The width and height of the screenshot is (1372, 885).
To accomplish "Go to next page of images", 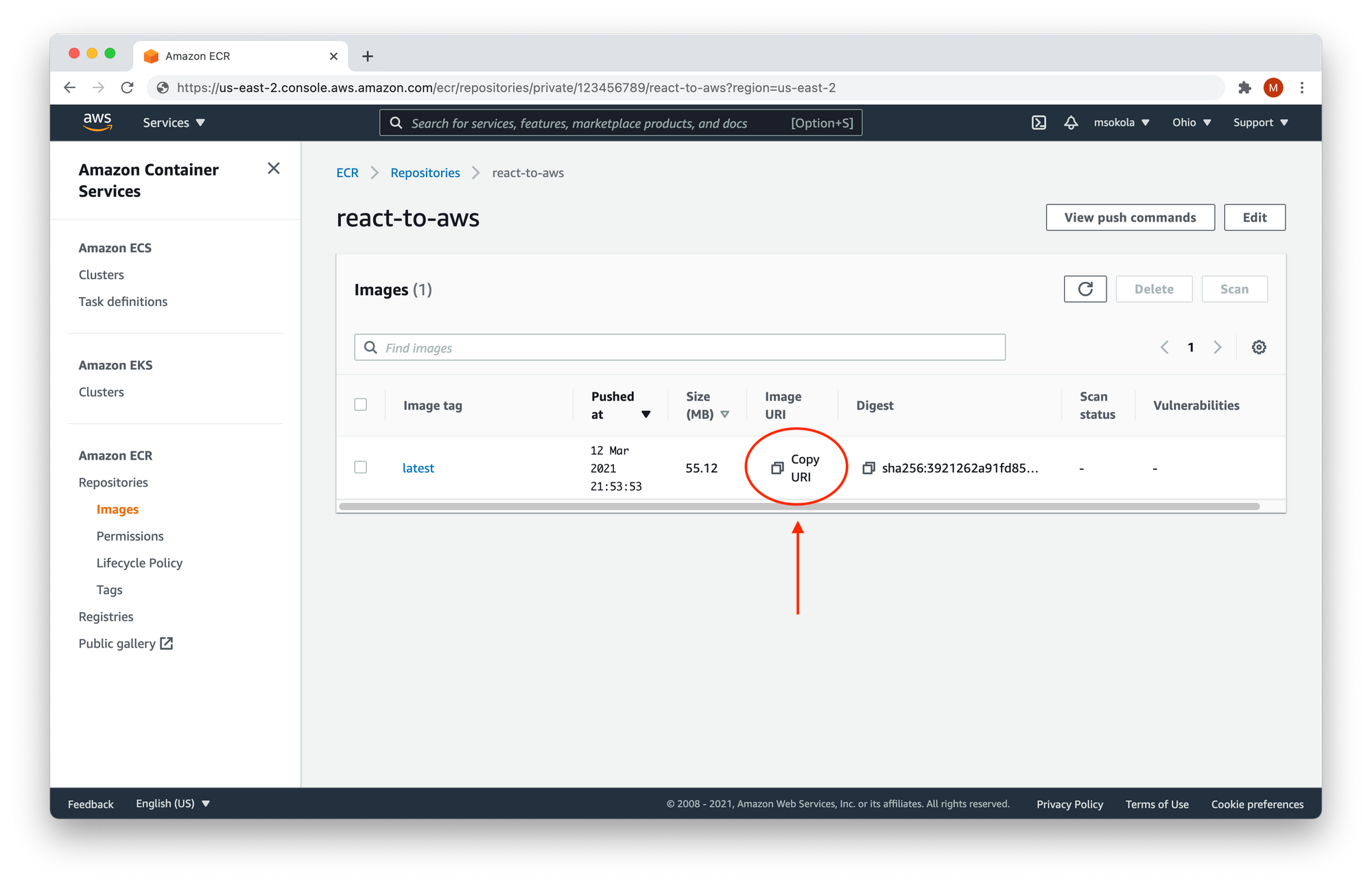I will tap(1218, 347).
